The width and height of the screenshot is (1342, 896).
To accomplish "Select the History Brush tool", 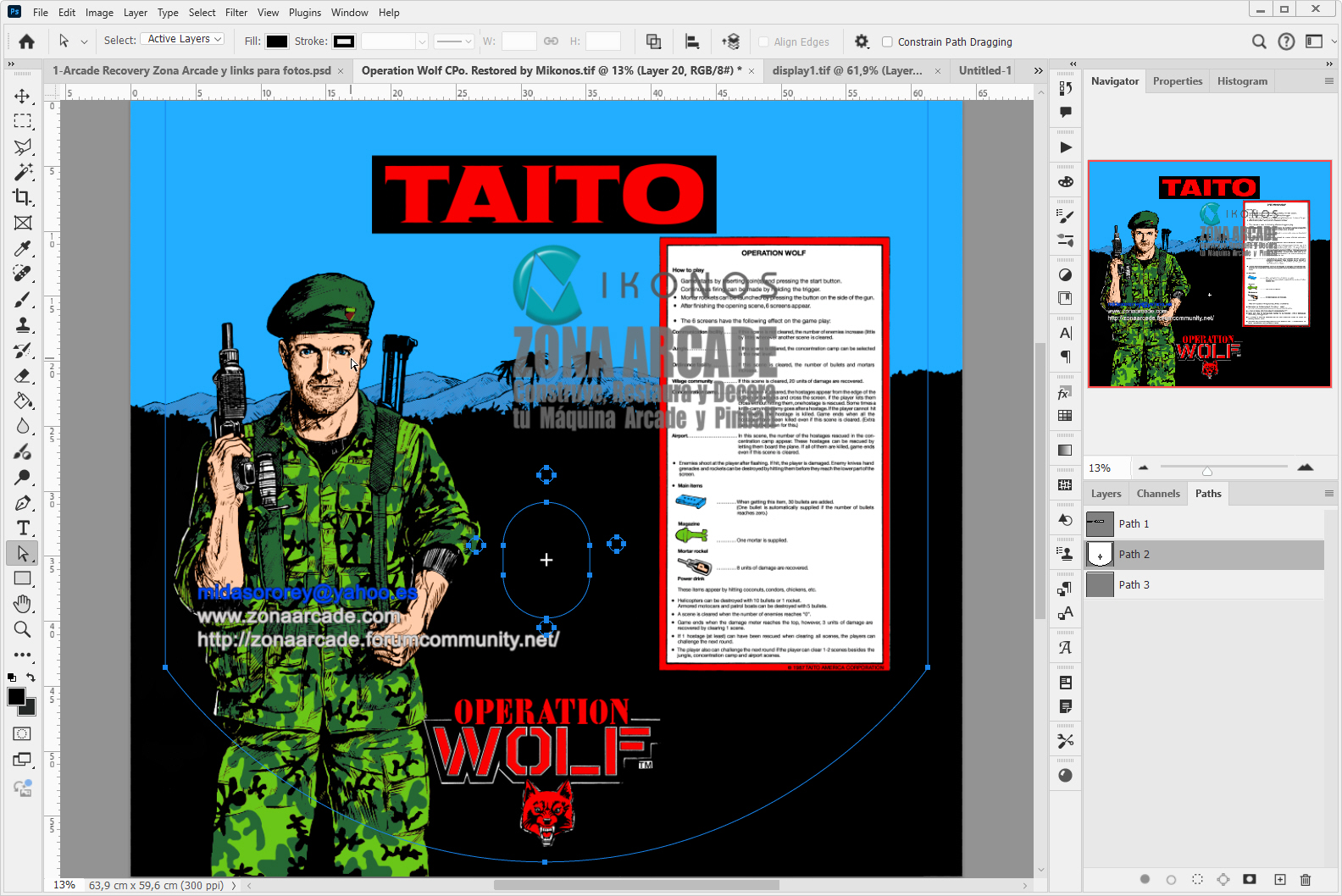I will [23, 351].
